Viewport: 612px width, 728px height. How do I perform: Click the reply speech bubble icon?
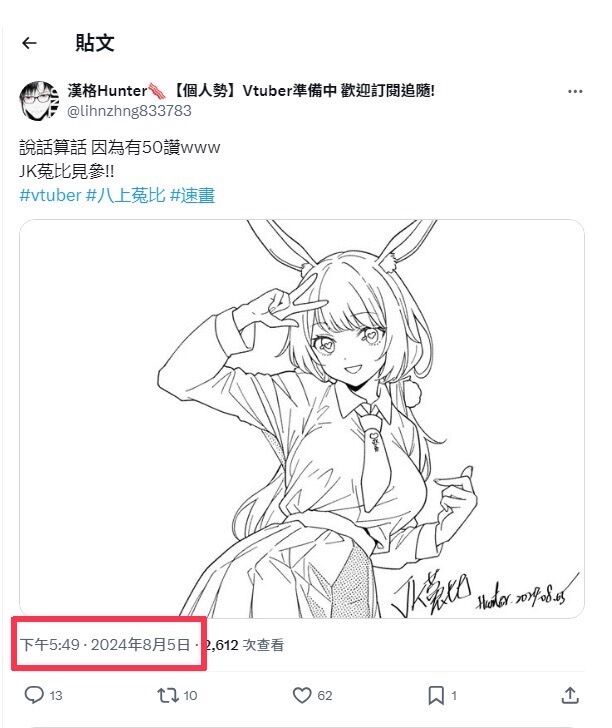[34, 695]
